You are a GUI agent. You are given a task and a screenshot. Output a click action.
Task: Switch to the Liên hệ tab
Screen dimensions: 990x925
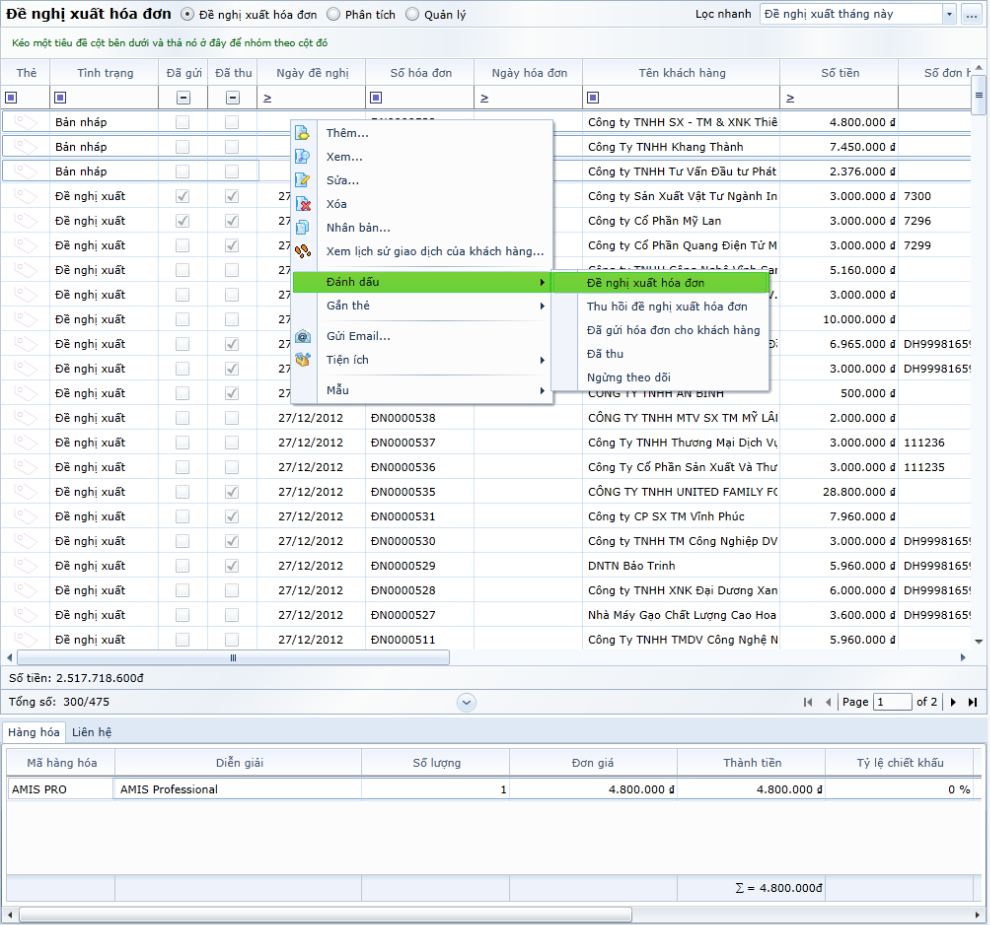(91, 732)
